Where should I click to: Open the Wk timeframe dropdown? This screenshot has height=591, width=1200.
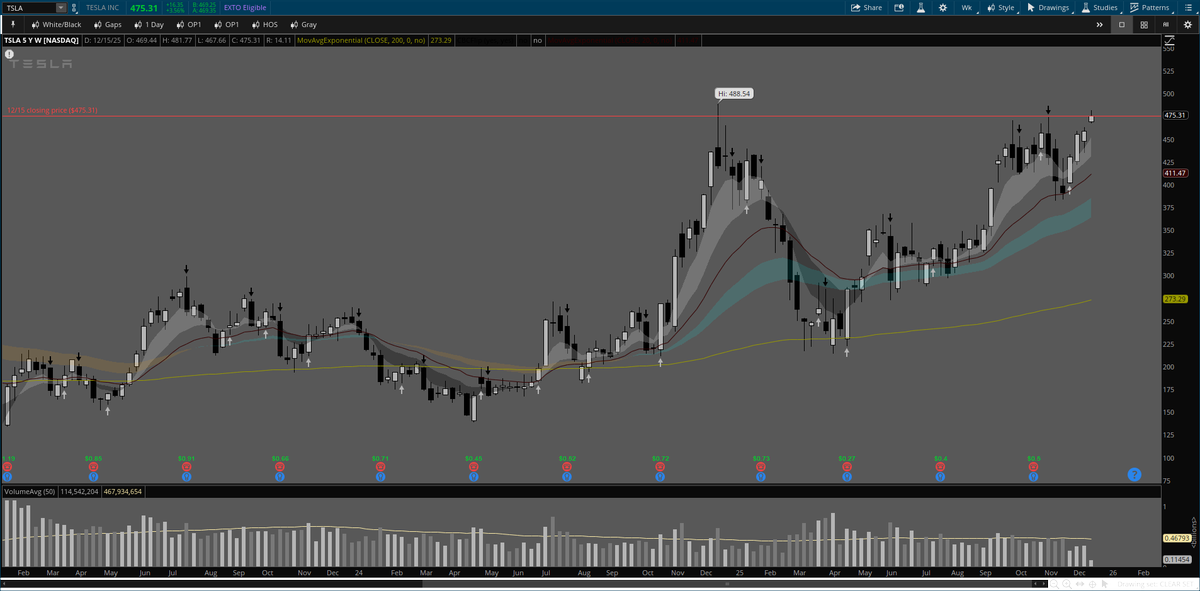[x=966, y=7]
